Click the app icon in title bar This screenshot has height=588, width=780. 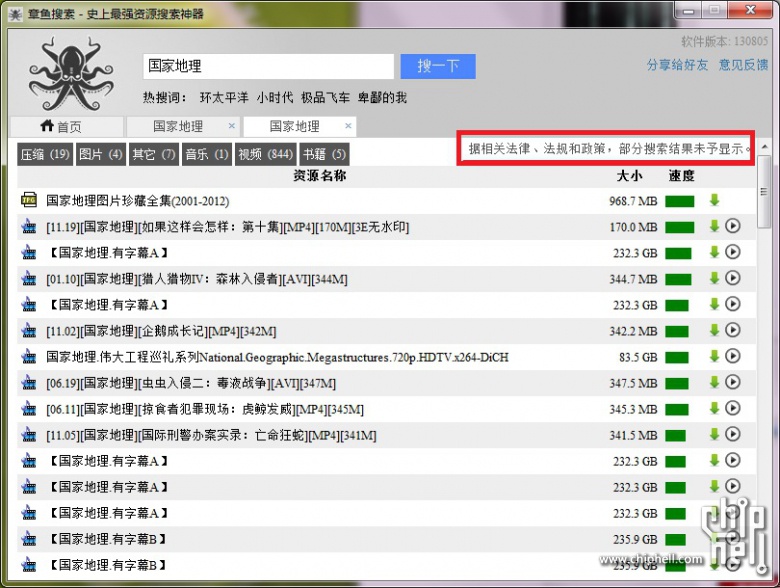[x=15, y=15]
